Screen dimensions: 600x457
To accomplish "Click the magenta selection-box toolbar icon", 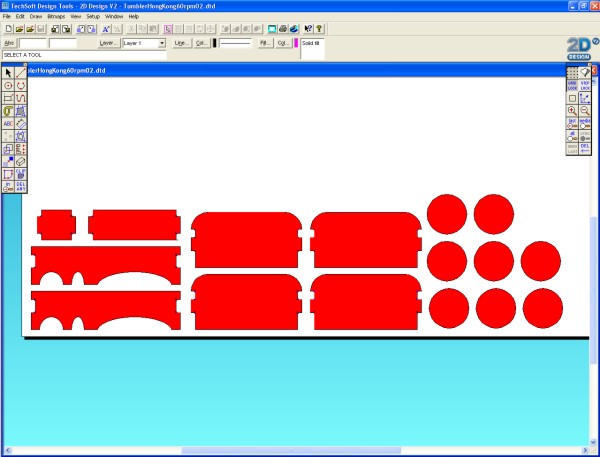I will click(x=168, y=29).
